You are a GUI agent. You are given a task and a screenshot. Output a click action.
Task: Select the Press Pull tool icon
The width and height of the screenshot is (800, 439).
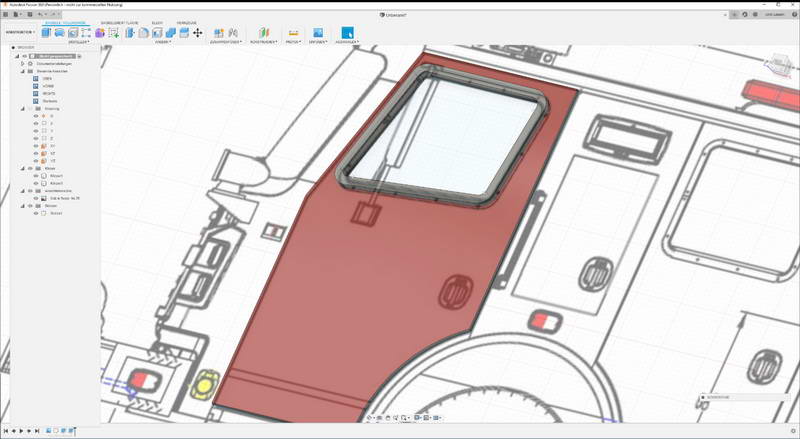[x=130, y=33]
